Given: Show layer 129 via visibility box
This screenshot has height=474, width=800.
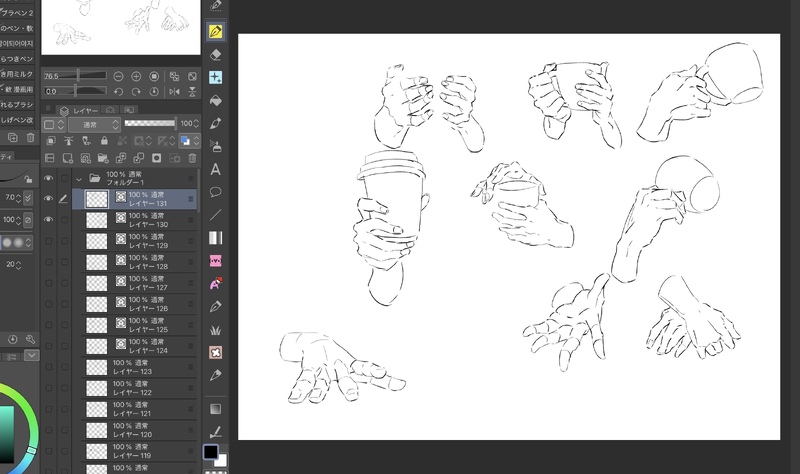Looking at the screenshot, I should [48, 241].
